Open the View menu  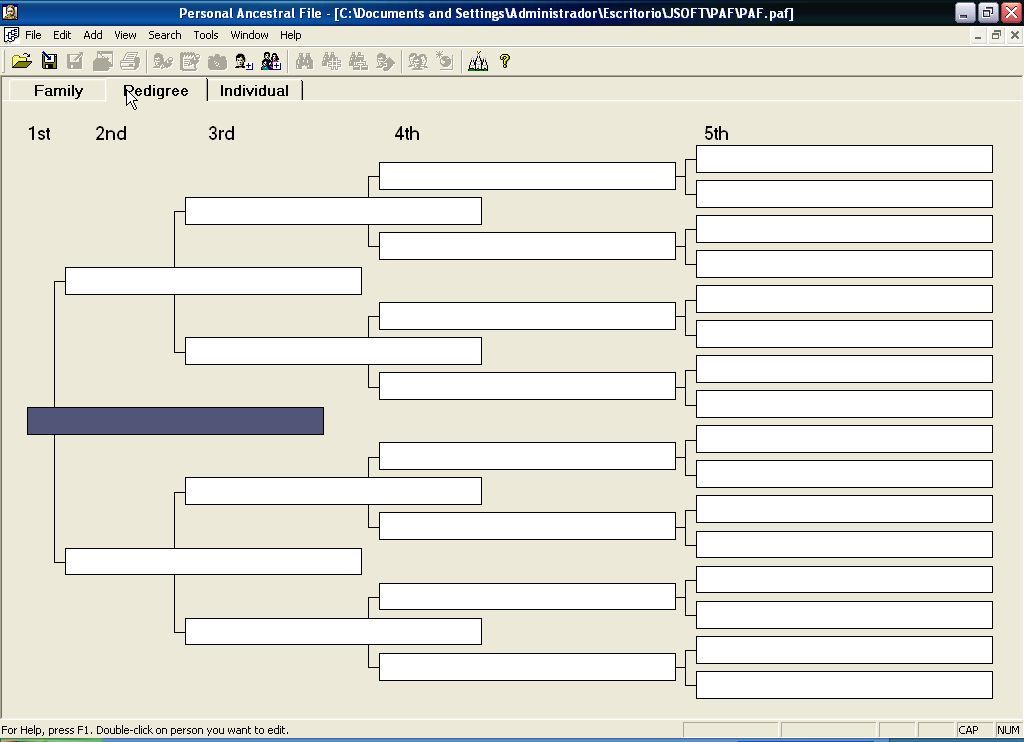[124, 34]
